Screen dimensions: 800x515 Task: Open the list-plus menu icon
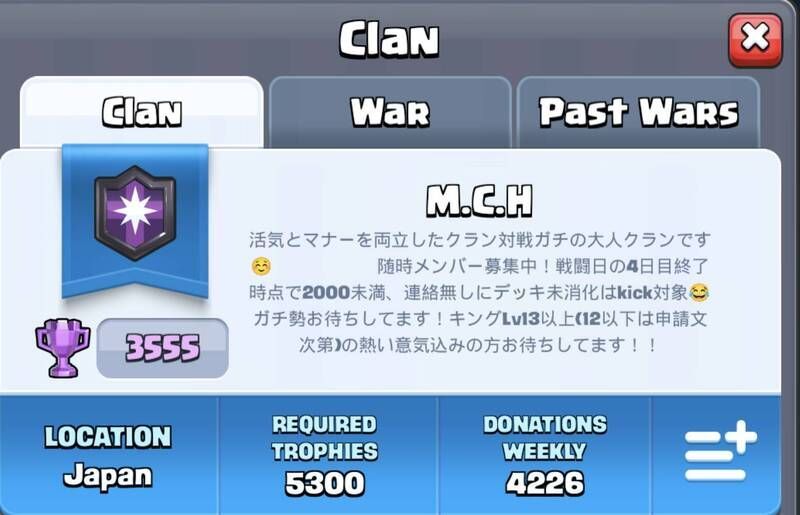[x=720, y=452]
